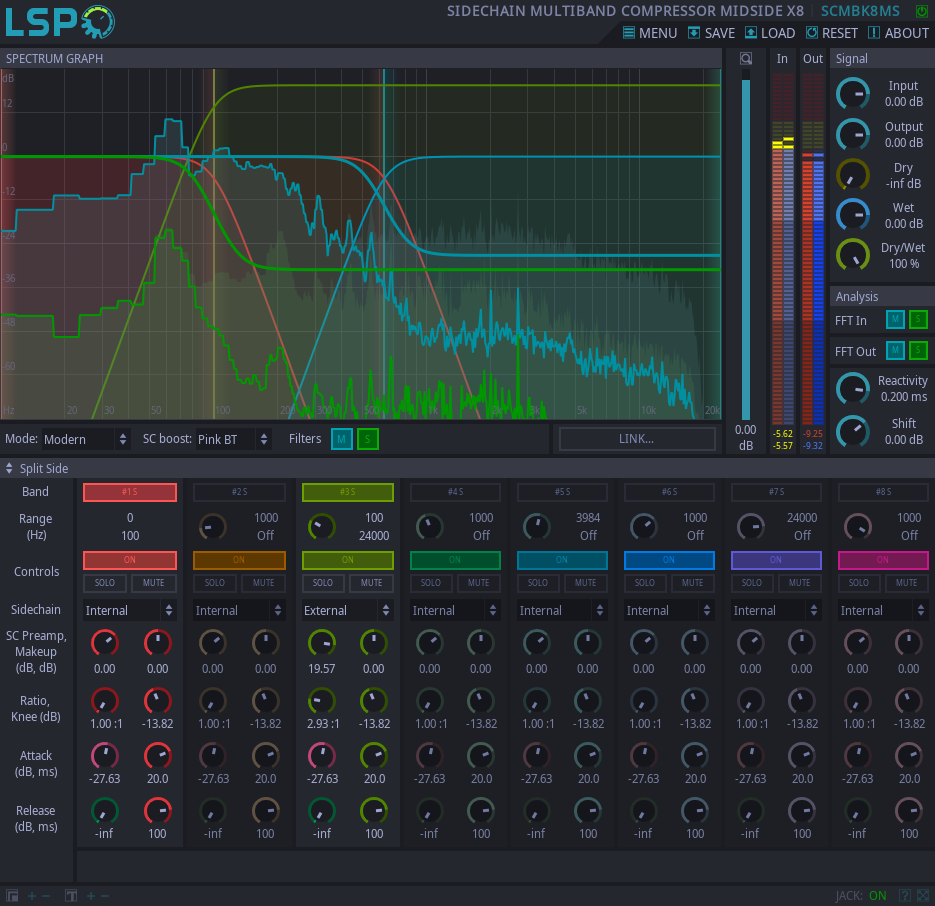Click band #1 S Makeup knob
Screen dimensions: 935x906
tap(157, 643)
